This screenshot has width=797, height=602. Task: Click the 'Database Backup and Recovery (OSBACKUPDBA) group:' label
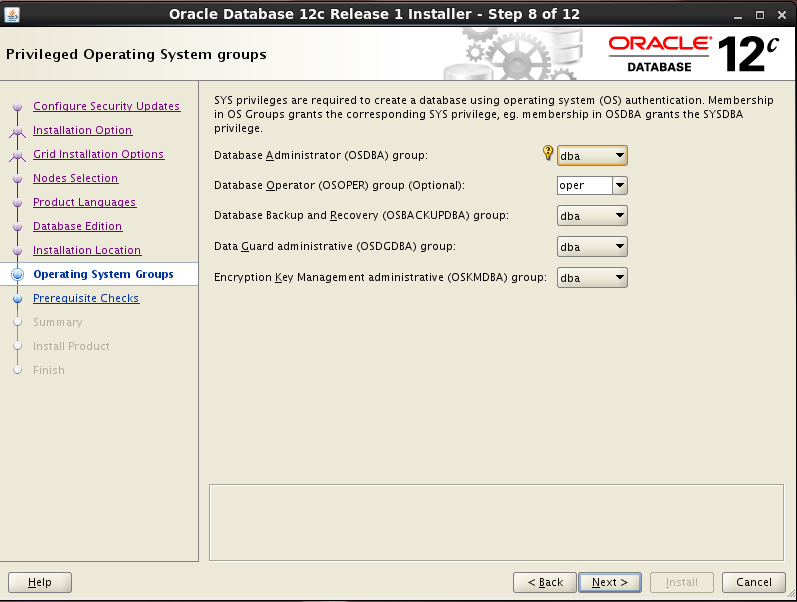click(361, 215)
